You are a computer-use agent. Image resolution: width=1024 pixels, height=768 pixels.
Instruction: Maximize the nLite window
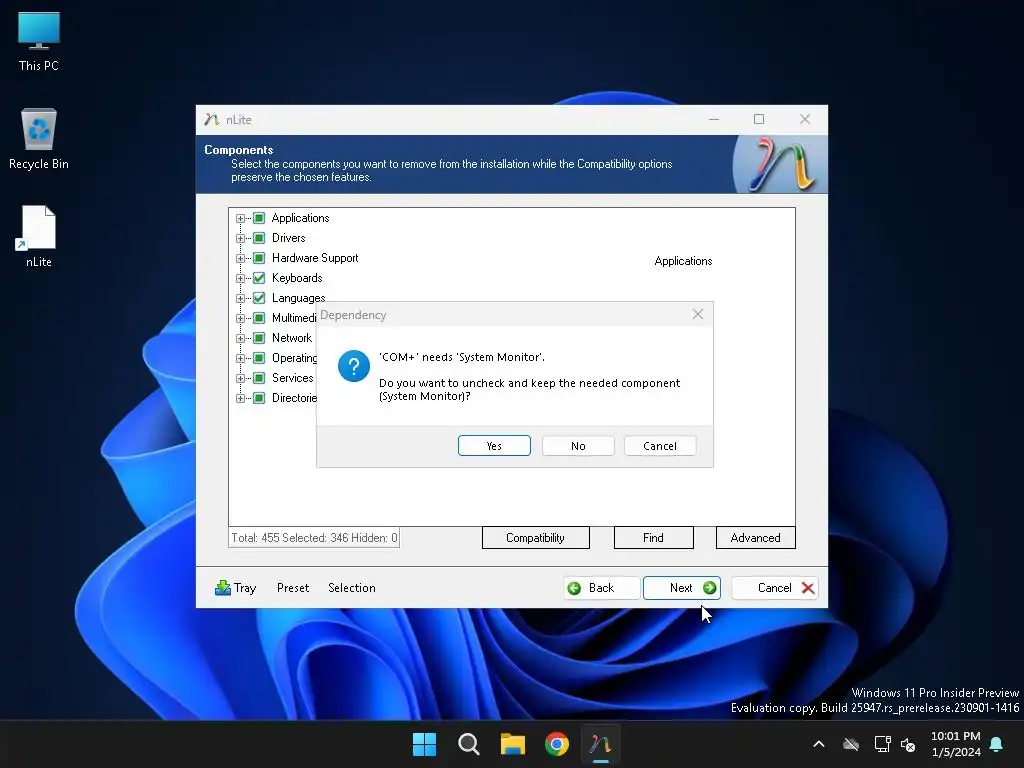(759, 119)
